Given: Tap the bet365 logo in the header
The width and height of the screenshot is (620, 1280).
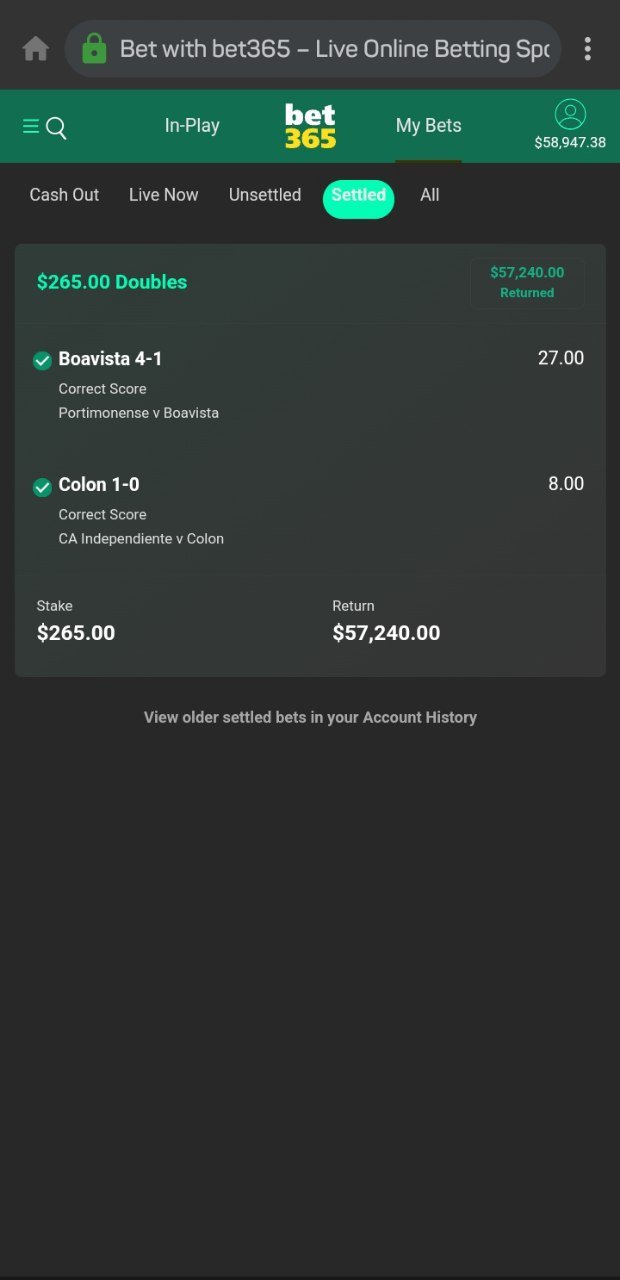Looking at the screenshot, I should coord(310,125).
